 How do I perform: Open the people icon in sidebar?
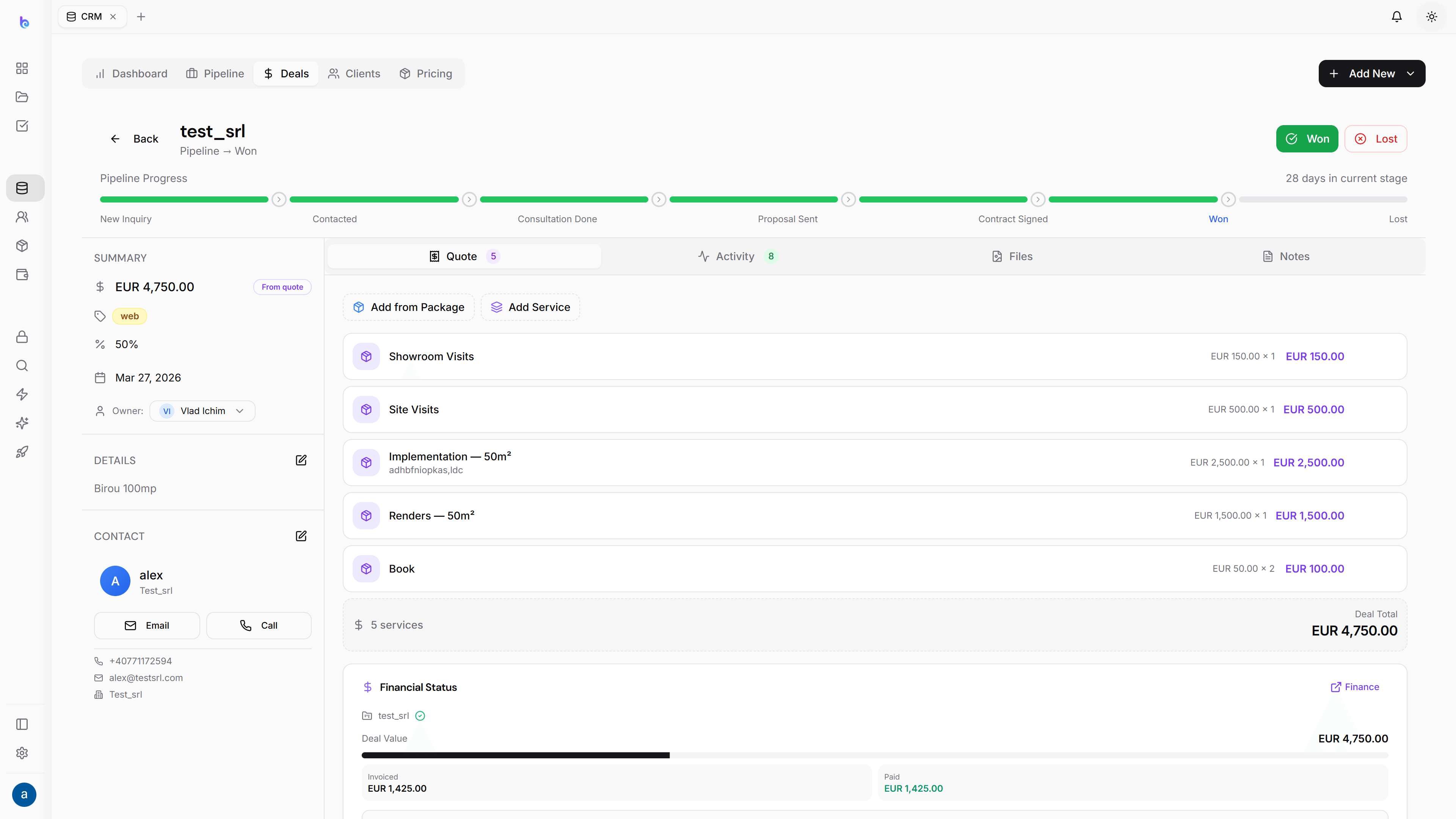coord(22,217)
